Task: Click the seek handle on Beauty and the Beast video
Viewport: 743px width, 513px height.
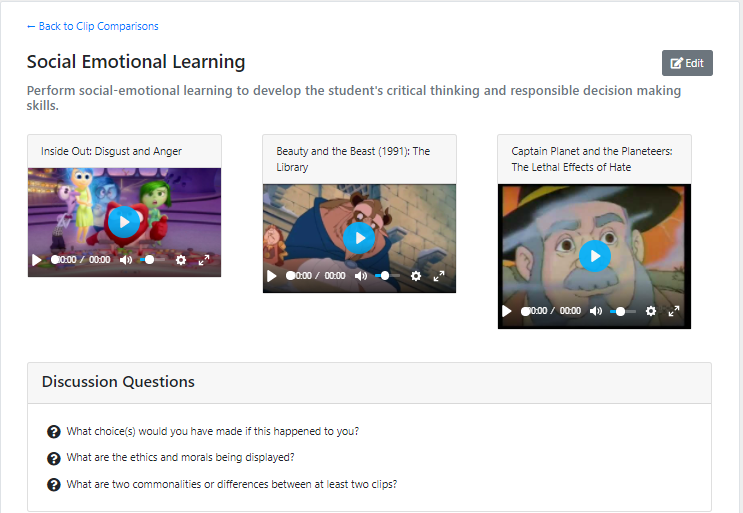Action: (290, 276)
